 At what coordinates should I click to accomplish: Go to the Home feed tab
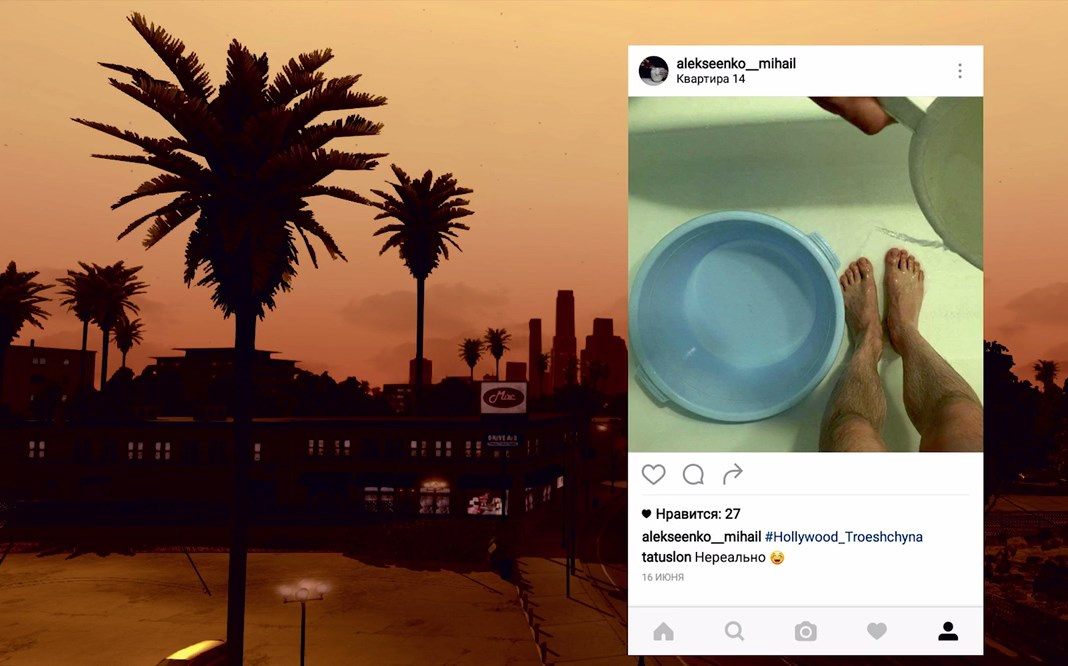point(663,631)
